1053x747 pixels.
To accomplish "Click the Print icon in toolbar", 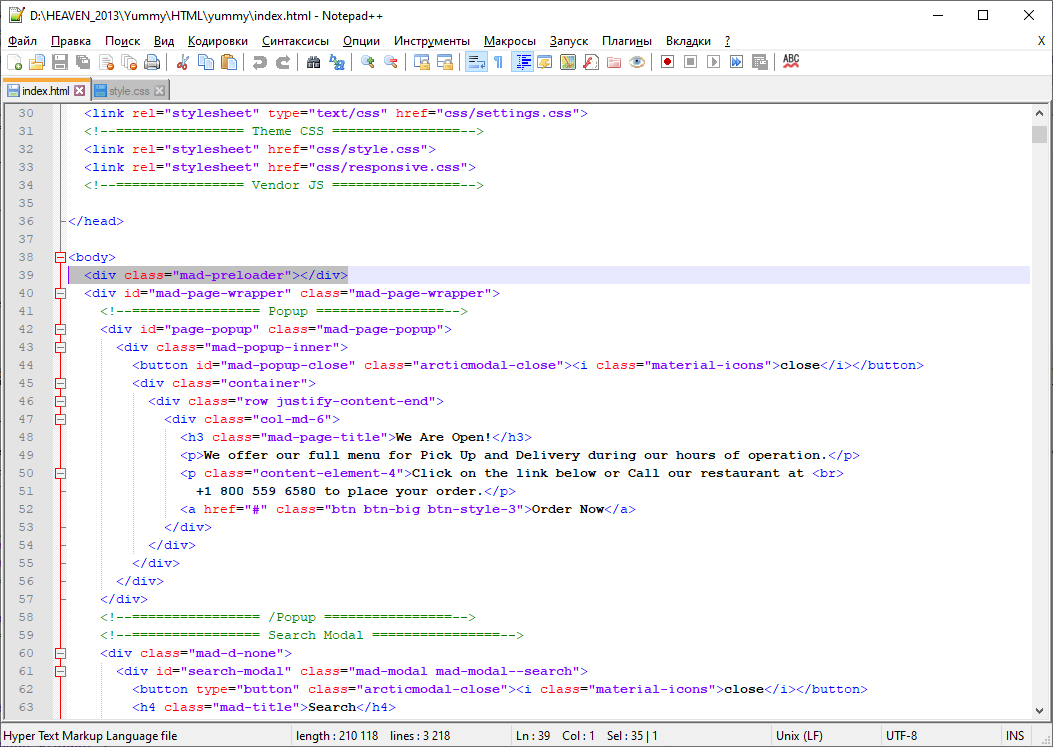I will pos(152,62).
